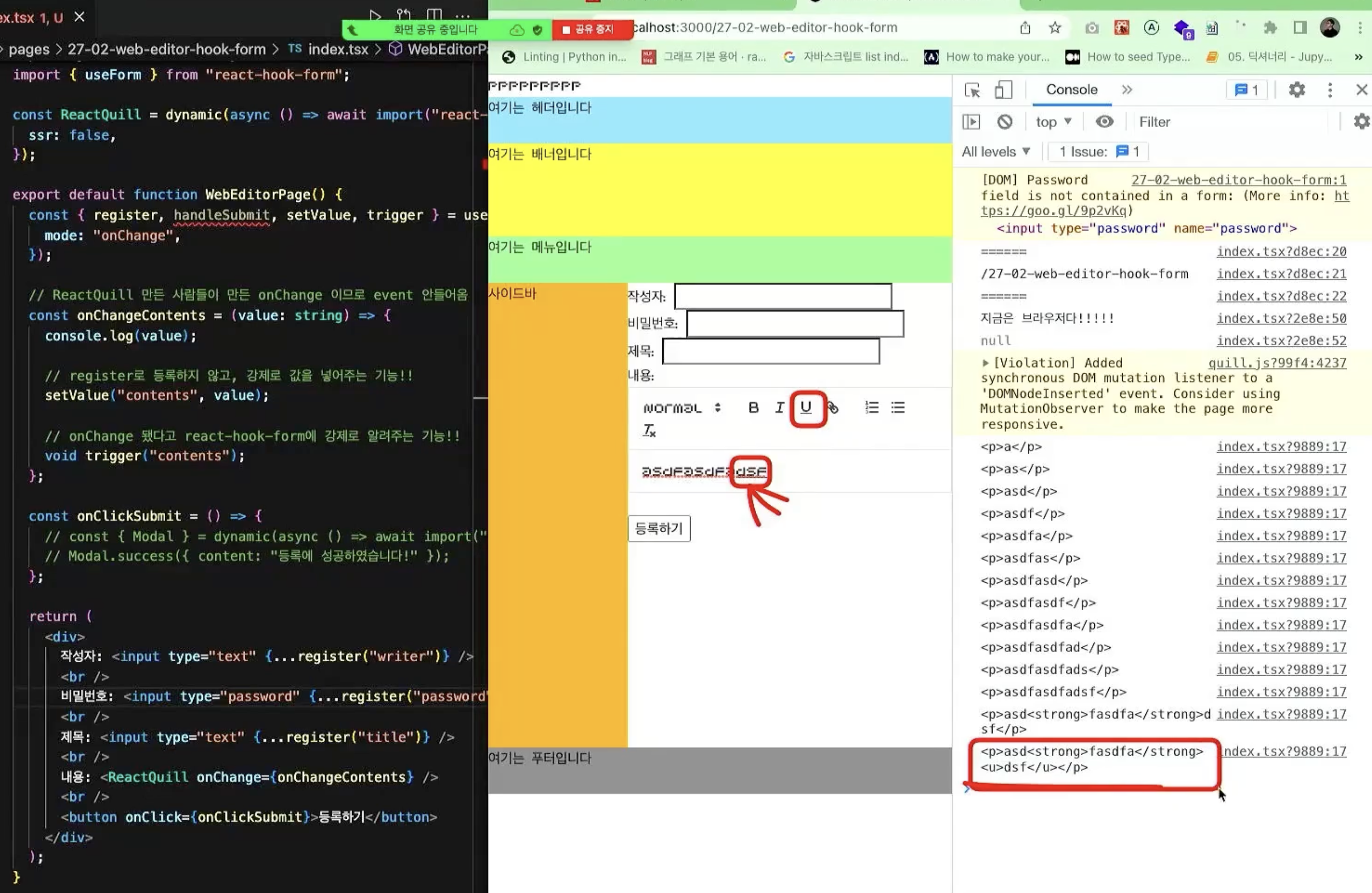Open Chrome profile avatar
This screenshot has height=893, width=1372.
click(x=1330, y=28)
